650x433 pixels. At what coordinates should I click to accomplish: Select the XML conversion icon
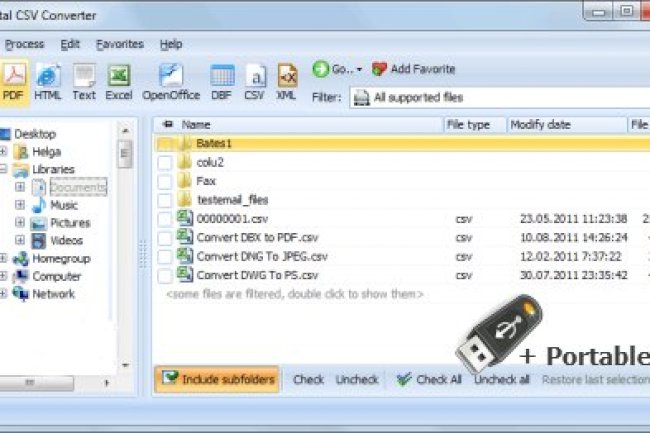[x=286, y=80]
